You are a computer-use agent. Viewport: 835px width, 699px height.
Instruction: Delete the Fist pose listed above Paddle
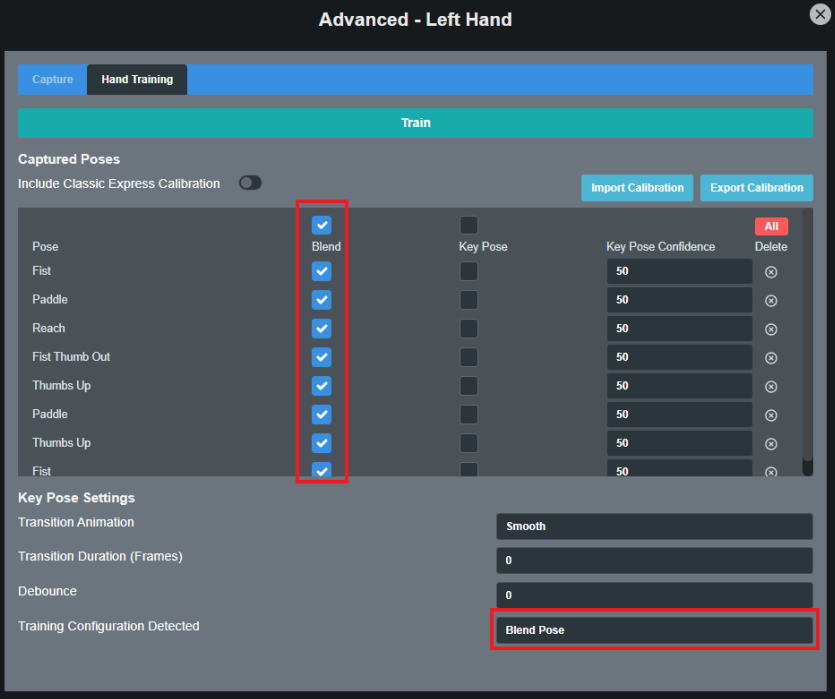click(x=771, y=272)
